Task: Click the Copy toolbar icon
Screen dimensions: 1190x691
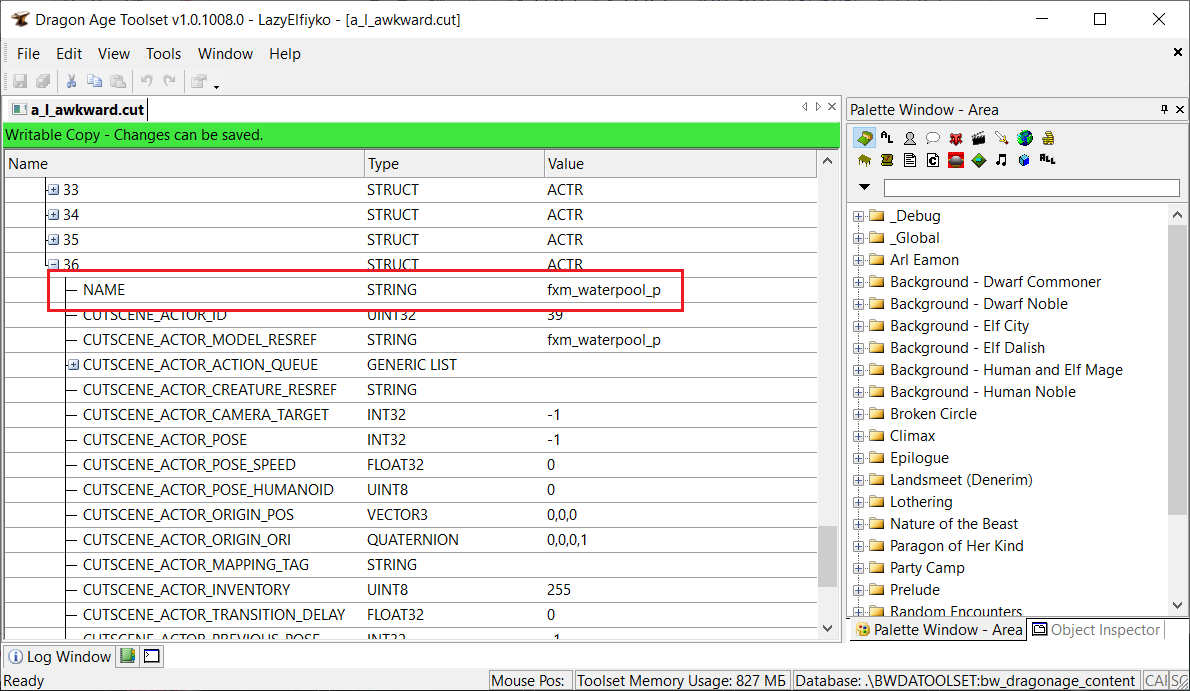Action: [x=95, y=80]
